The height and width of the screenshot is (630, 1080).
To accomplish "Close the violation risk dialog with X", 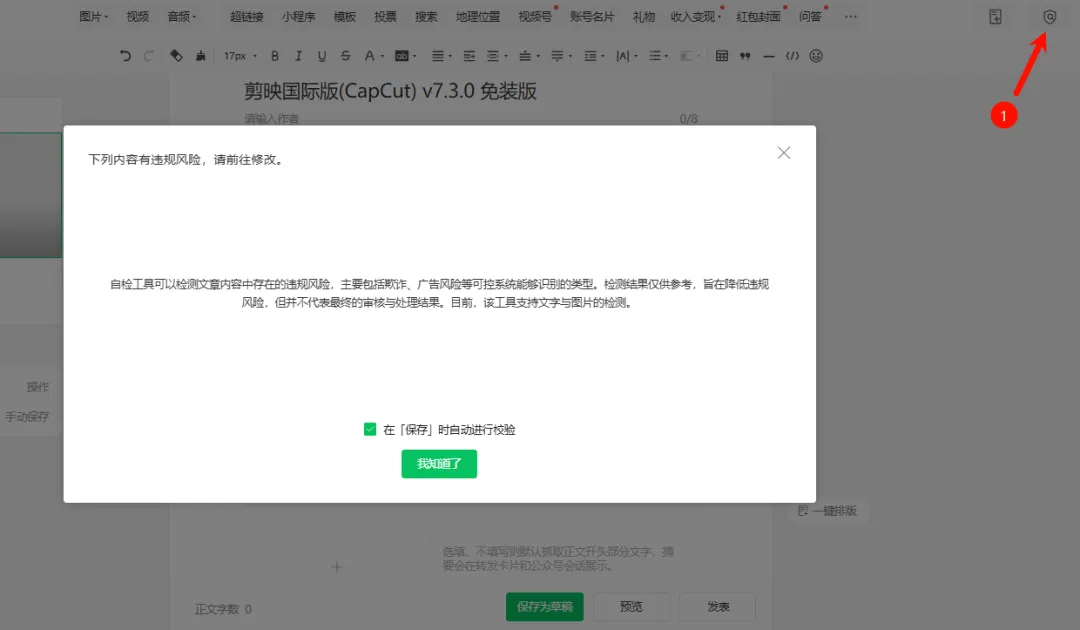I will (x=784, y=153).
